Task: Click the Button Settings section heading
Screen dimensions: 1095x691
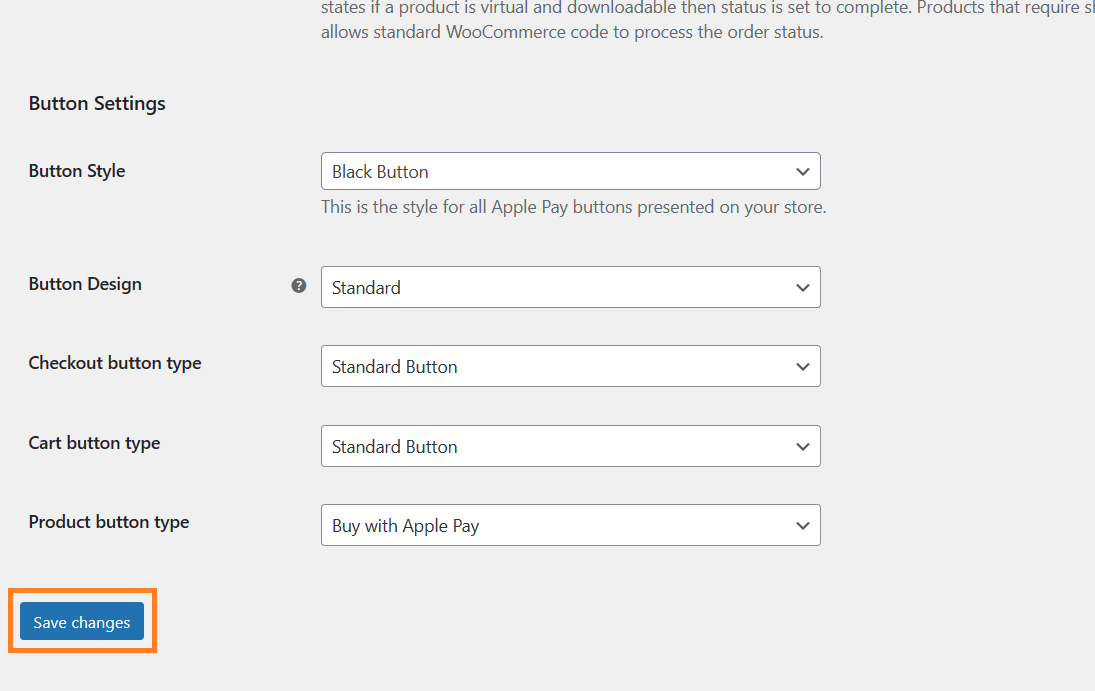Action: 97,103
